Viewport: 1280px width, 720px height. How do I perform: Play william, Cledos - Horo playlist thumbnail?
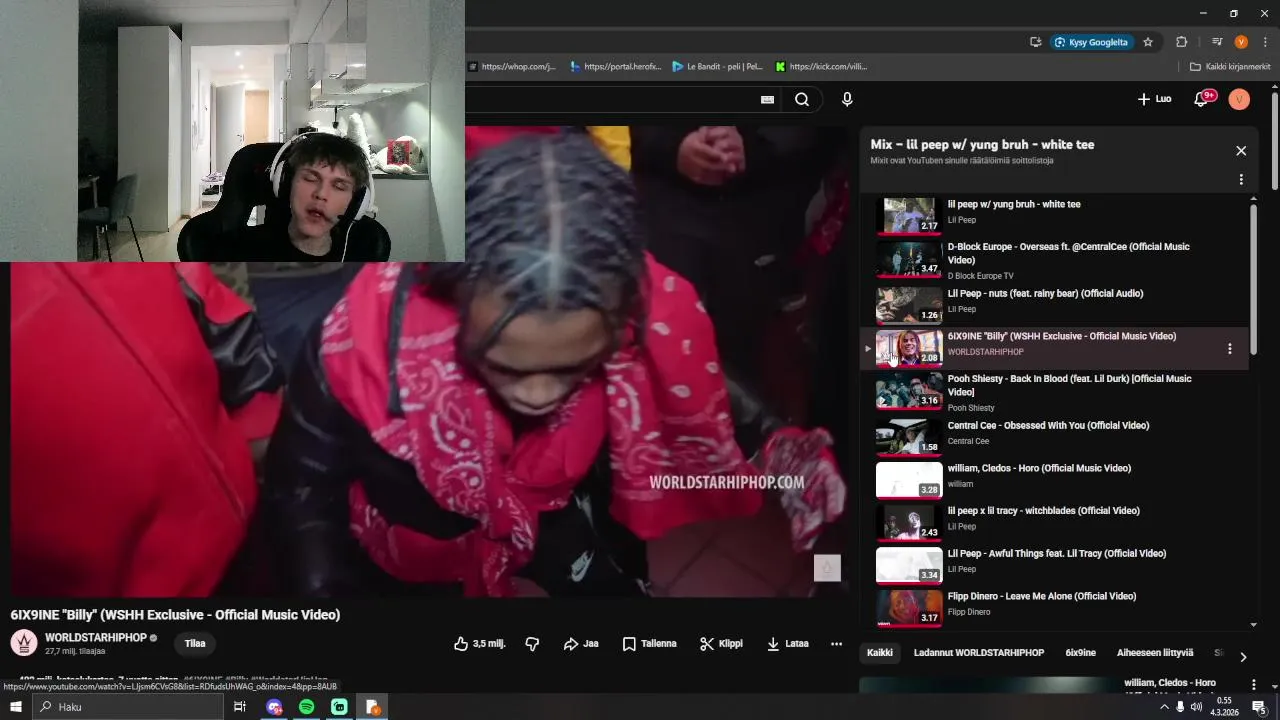pyautogui.click(x=909, y=480)
